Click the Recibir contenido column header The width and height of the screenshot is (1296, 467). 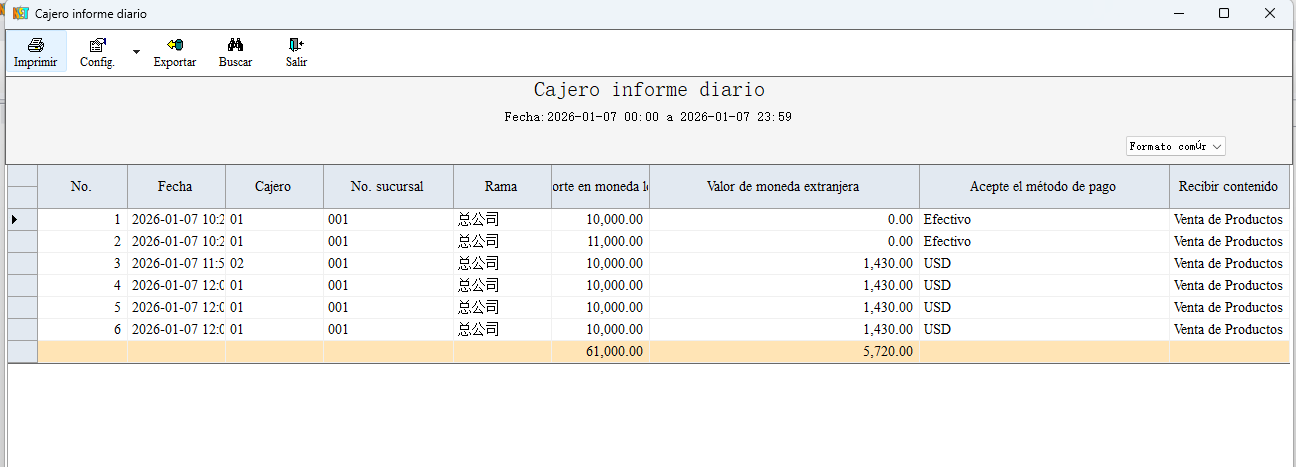coord(1228,186)
